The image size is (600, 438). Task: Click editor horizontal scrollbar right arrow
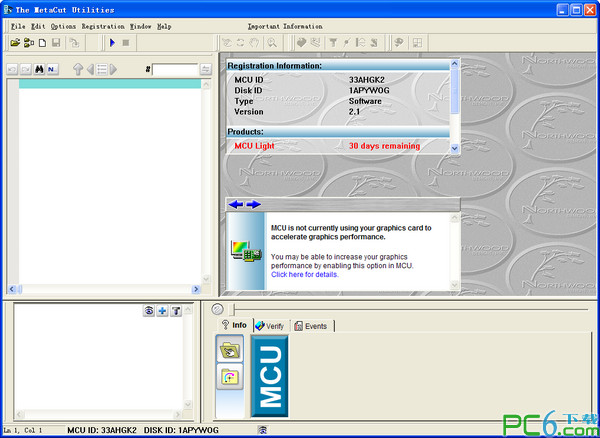coord(196,290)
